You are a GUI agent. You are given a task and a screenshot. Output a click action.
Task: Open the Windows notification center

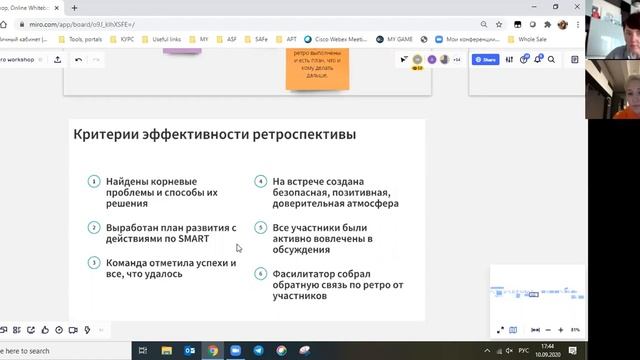coord(573,351)
